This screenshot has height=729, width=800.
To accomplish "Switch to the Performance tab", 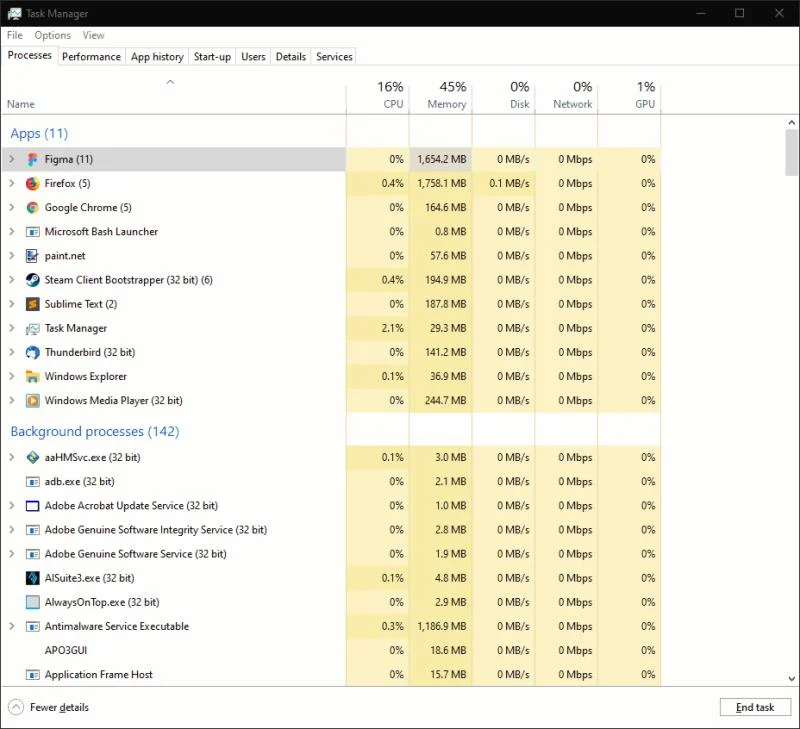I will [91, 57].
